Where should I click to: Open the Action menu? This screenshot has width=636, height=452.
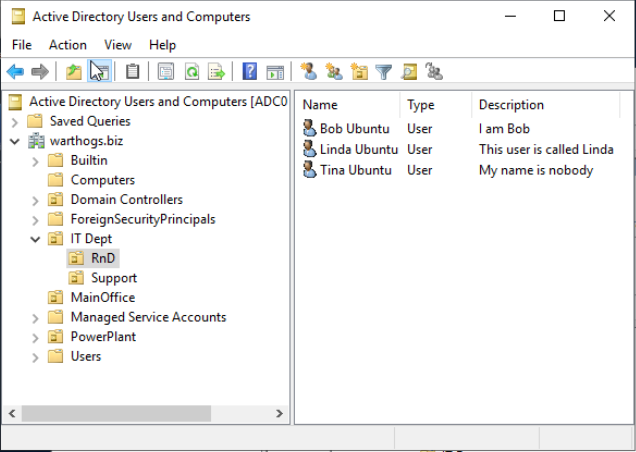click(x=68, y=45)
